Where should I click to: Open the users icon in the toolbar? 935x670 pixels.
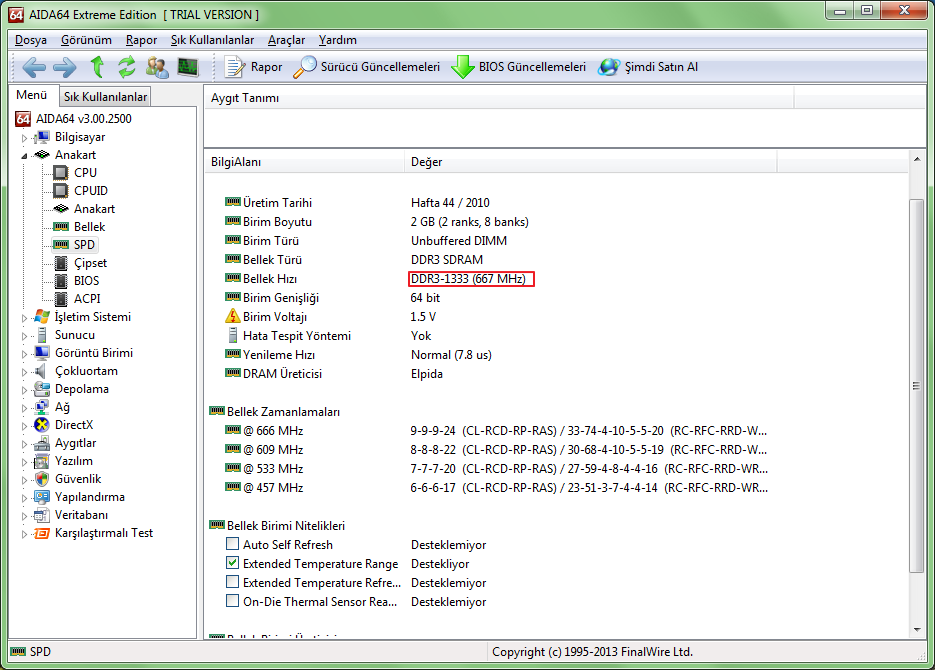click(157, 67)
